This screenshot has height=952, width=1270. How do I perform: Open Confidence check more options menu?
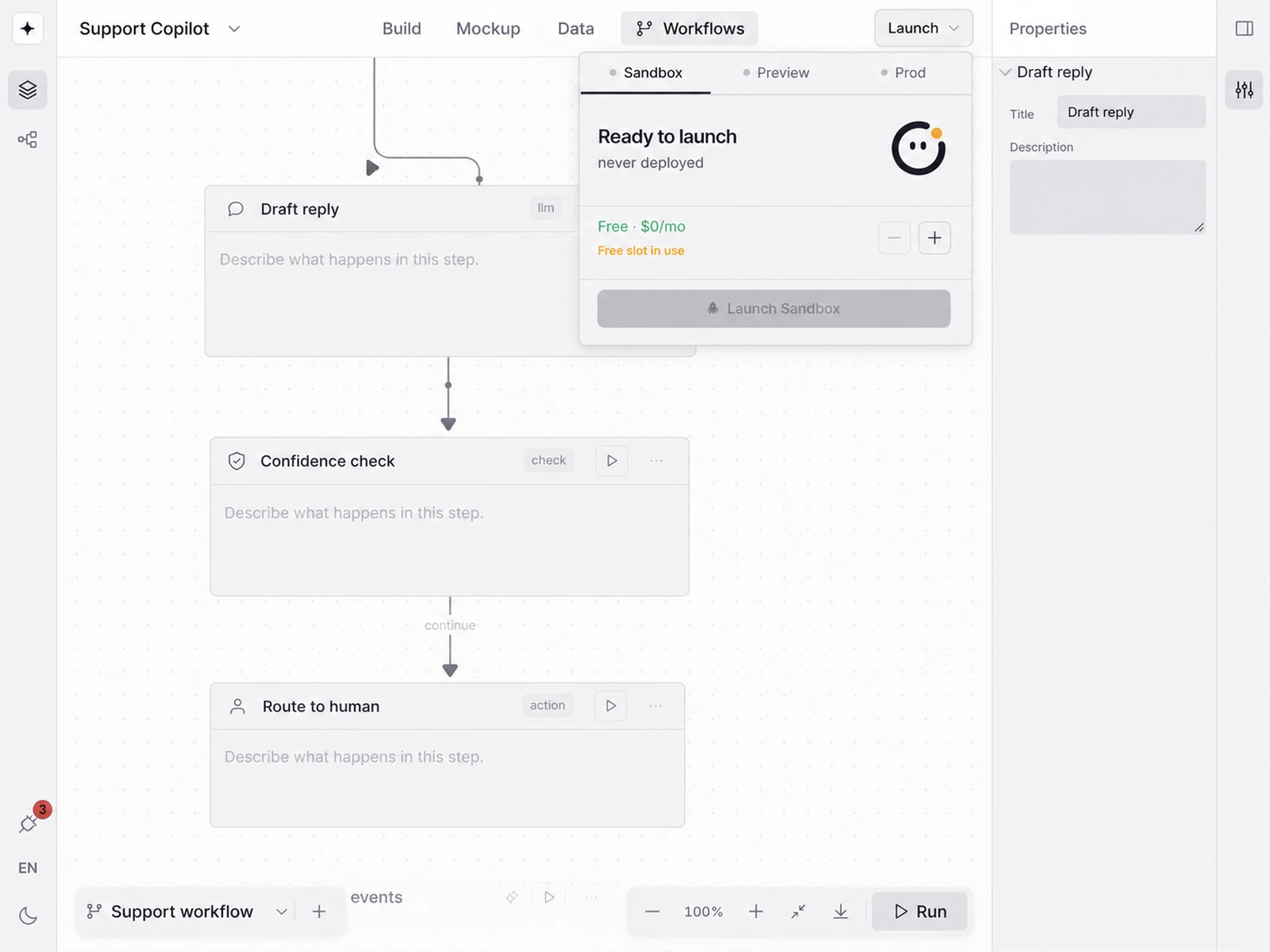(x=656, y=460)
